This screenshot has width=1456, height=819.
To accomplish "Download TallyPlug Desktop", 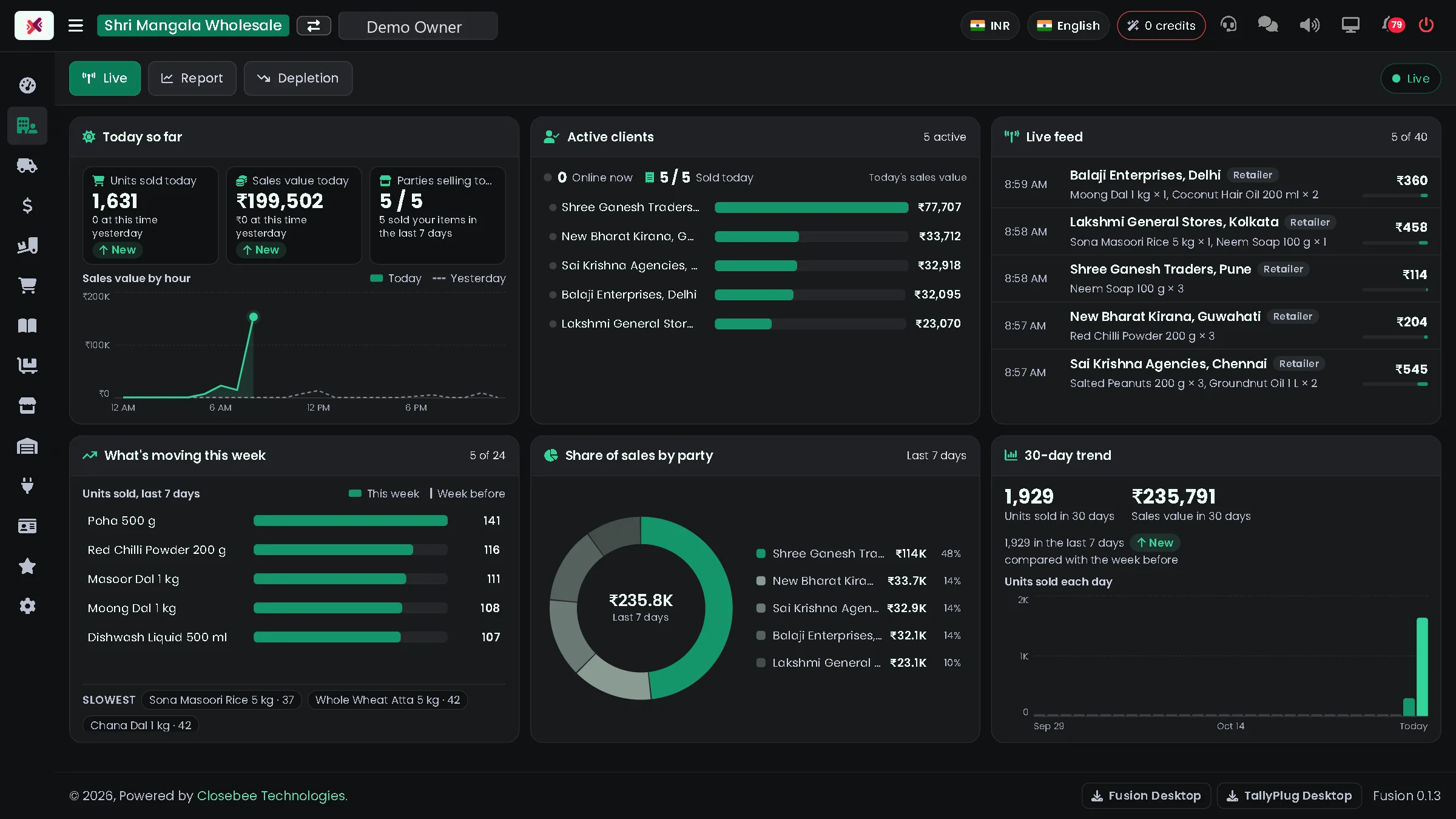I will click(1289, 795).
